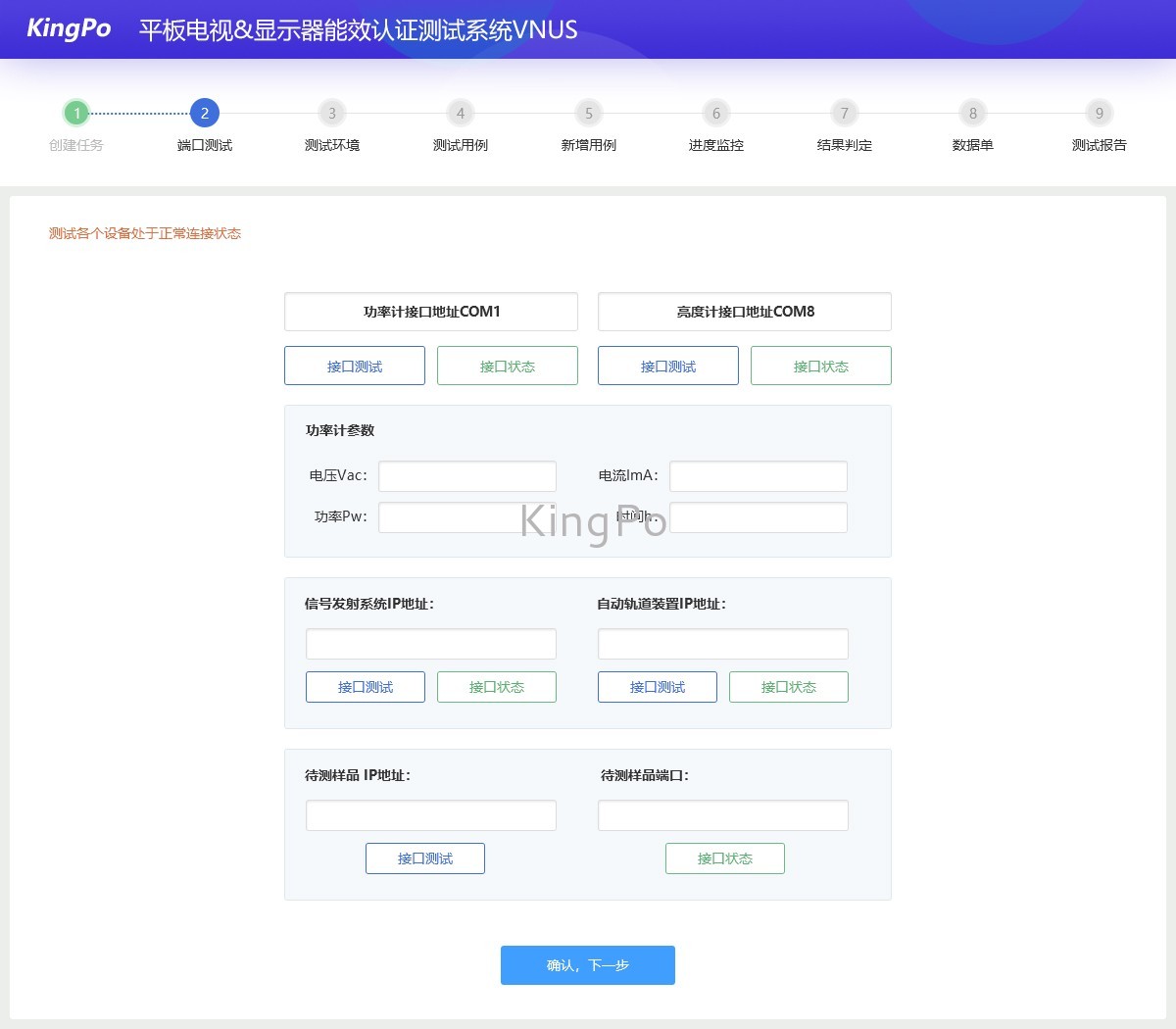
Task: Open step 7 结果判定 circle
Action: [845, 113]
